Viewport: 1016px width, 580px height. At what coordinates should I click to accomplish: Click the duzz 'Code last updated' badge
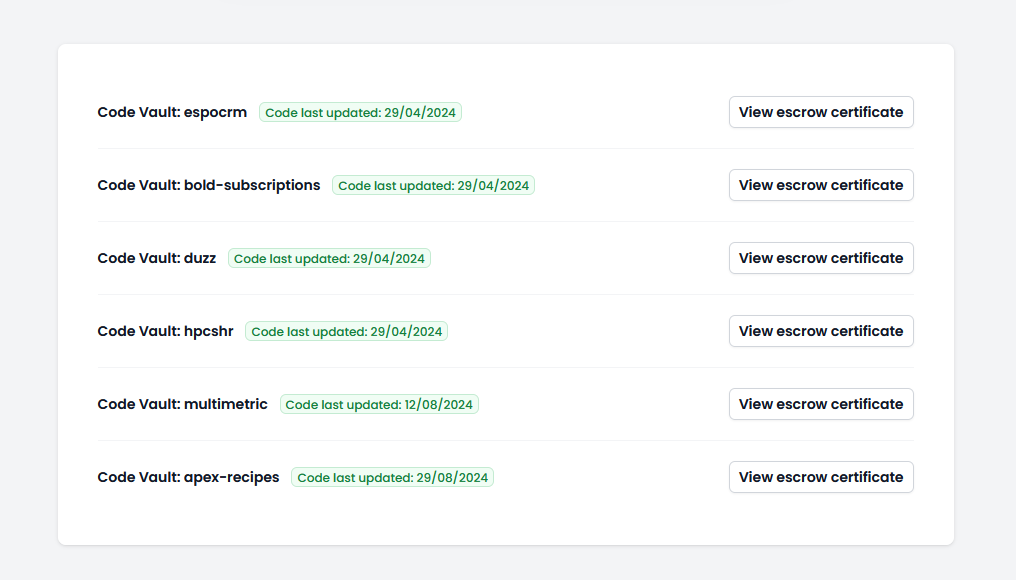pyautogui.click(x=329, y=258)
